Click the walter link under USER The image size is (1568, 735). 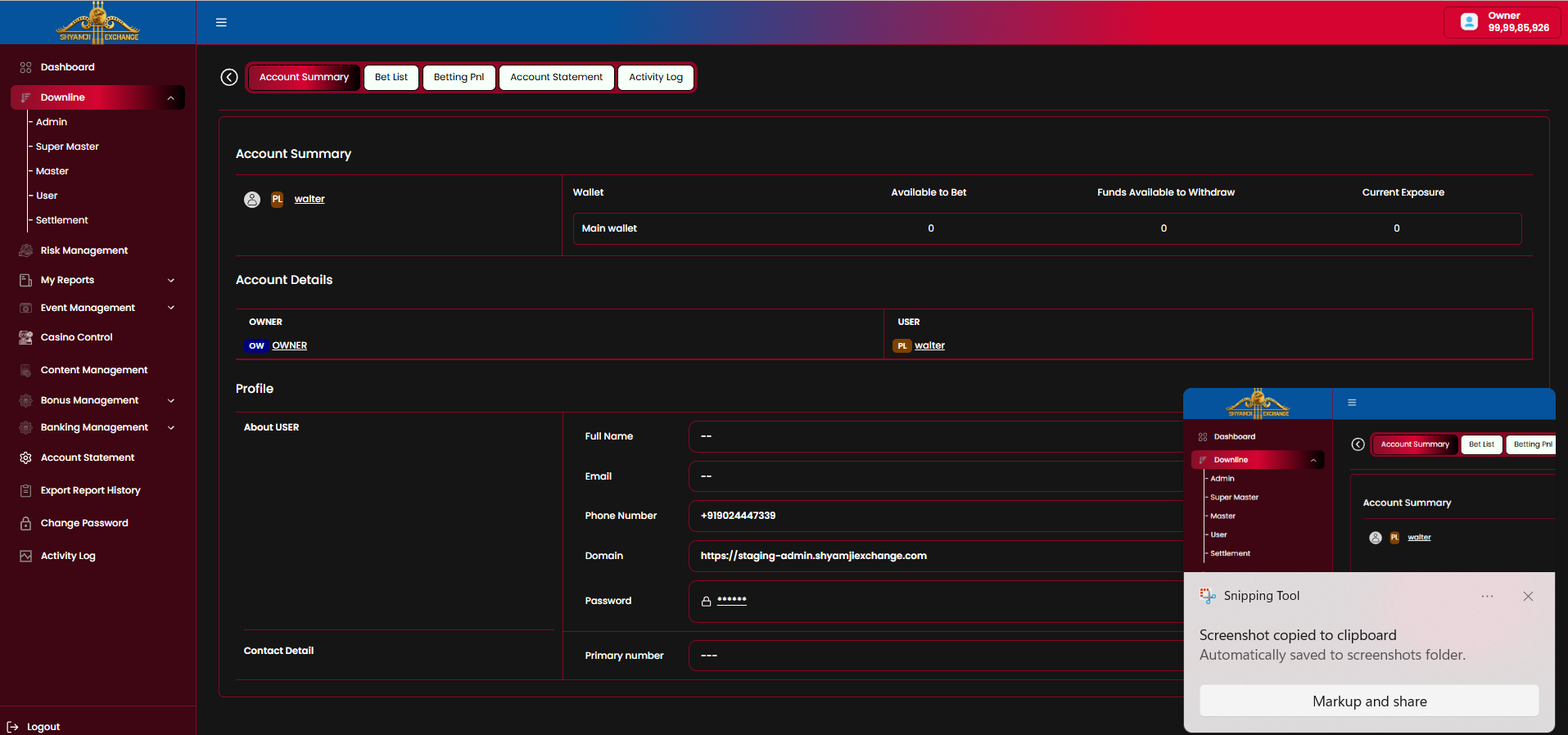point(929,345)
